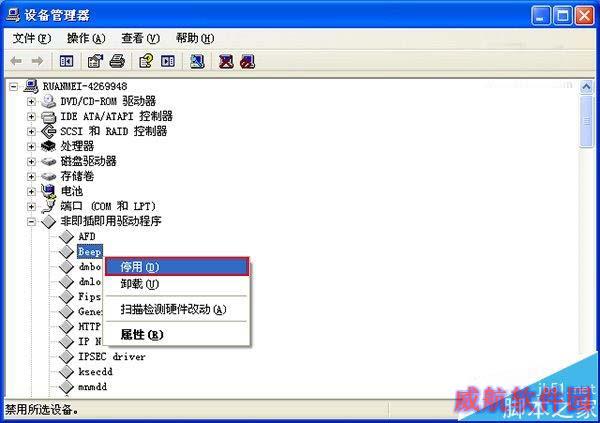Expand the 存储卷 node
This screenshot has height=423, width=600.
(31, 176)
